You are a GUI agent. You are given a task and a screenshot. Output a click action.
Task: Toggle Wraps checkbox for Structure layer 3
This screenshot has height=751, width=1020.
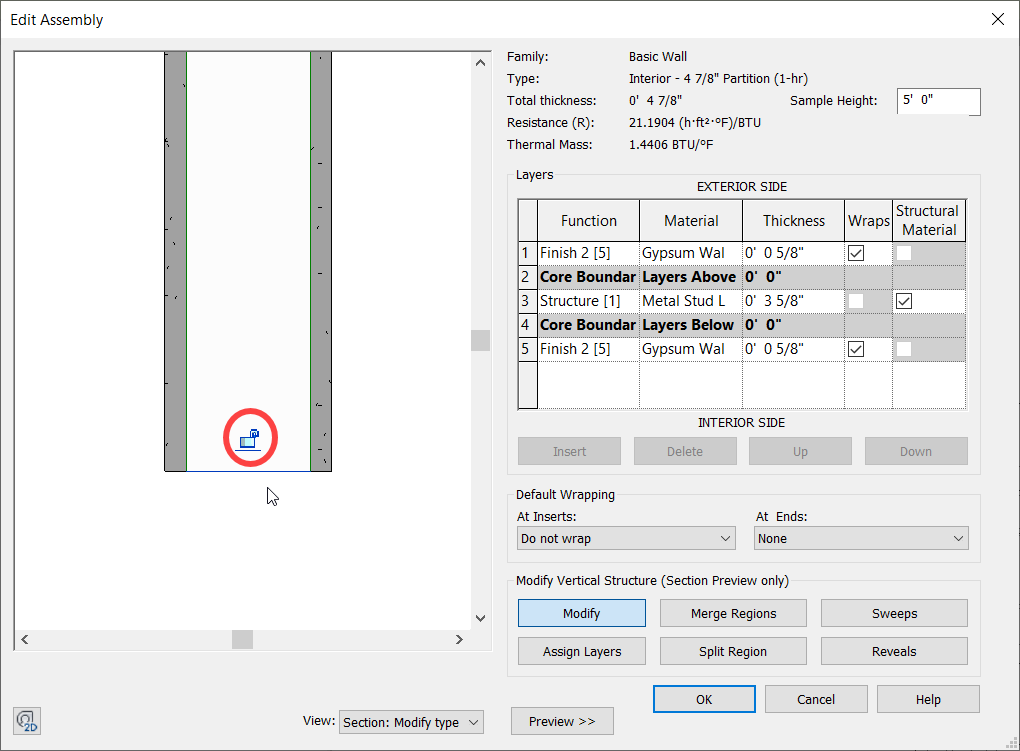coord(856,301)
